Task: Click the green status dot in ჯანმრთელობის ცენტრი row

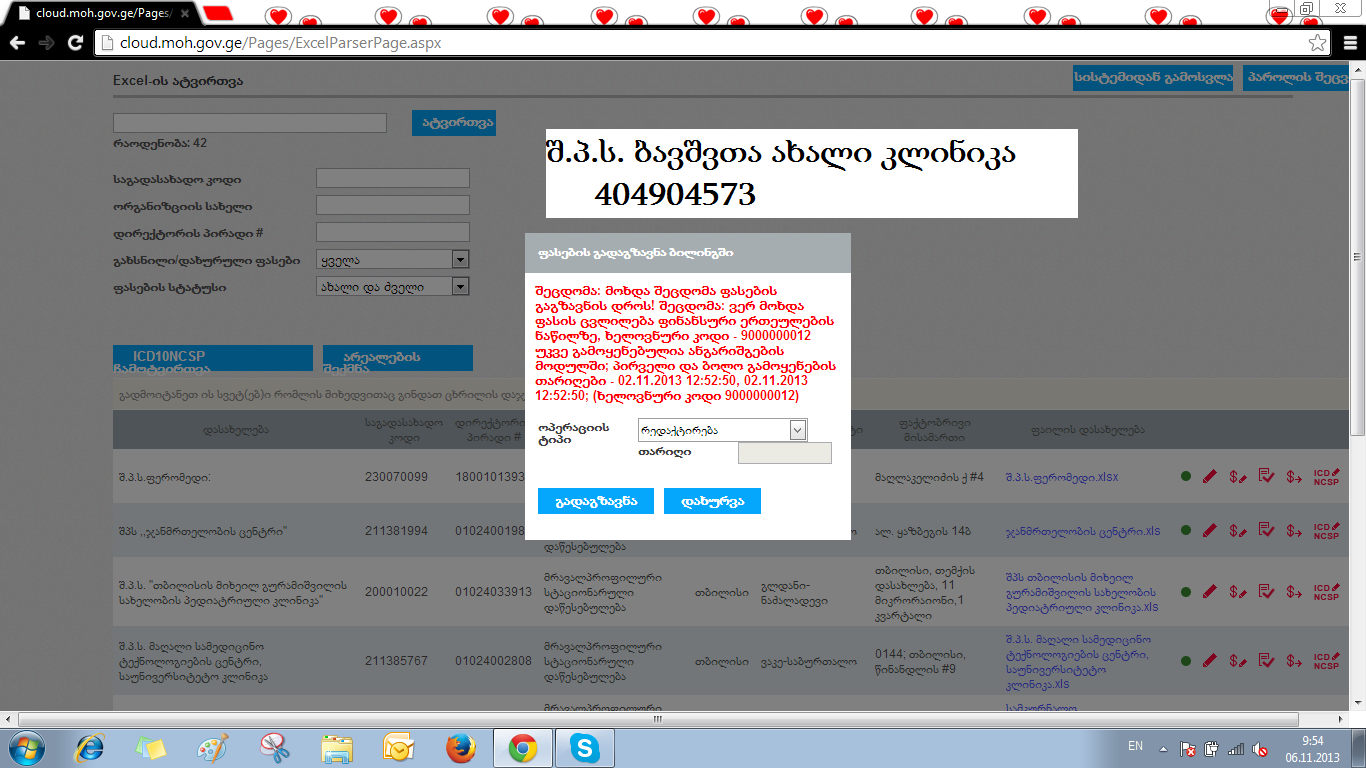Action: pos(1186,530)
